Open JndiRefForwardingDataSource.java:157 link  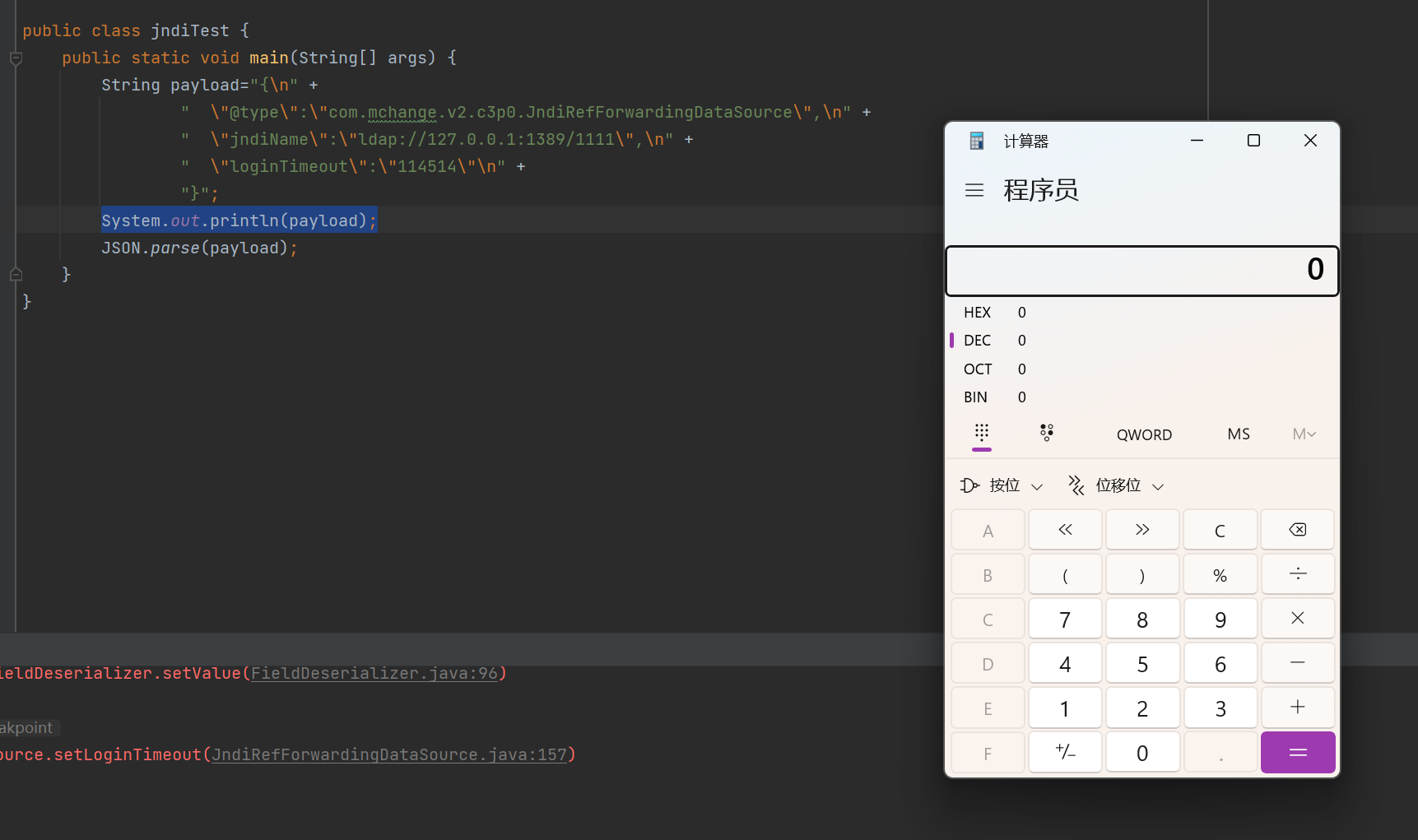[389, 755]
